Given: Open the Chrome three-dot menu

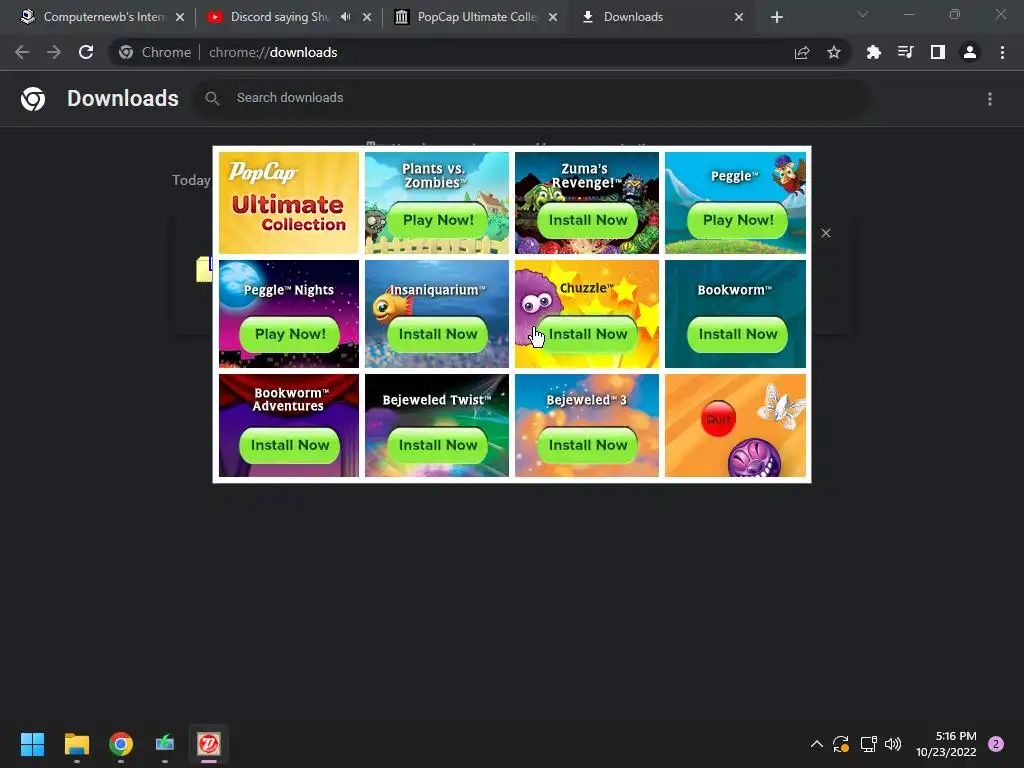Looking at the screenshot, I should 1002,52.
